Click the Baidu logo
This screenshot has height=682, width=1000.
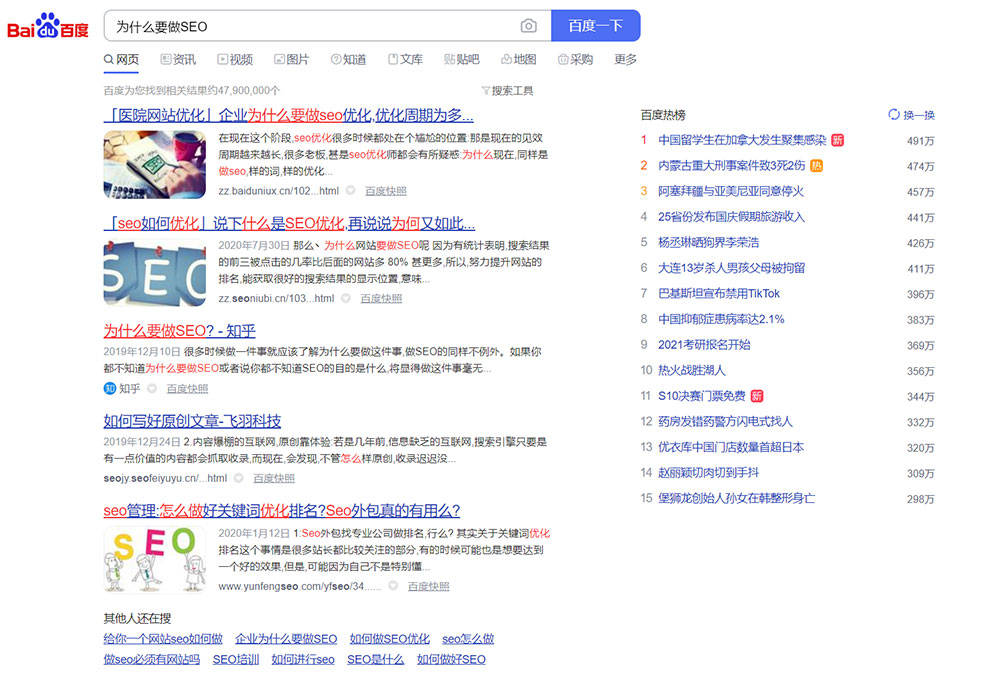pos(48,26)
